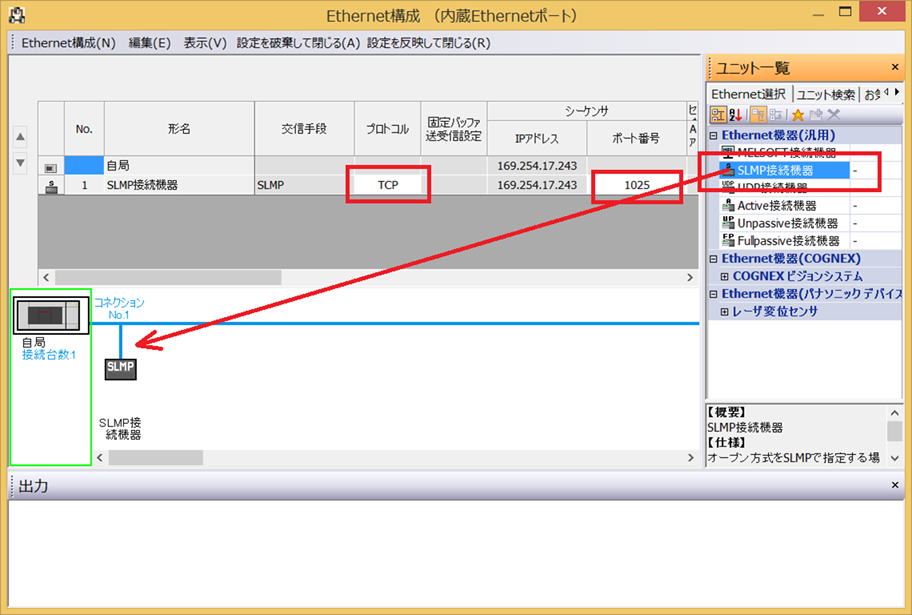This screenshot has height=615, width=912.
Task: Click the SLMP row icon in table row 1
Action: point(51,186)
